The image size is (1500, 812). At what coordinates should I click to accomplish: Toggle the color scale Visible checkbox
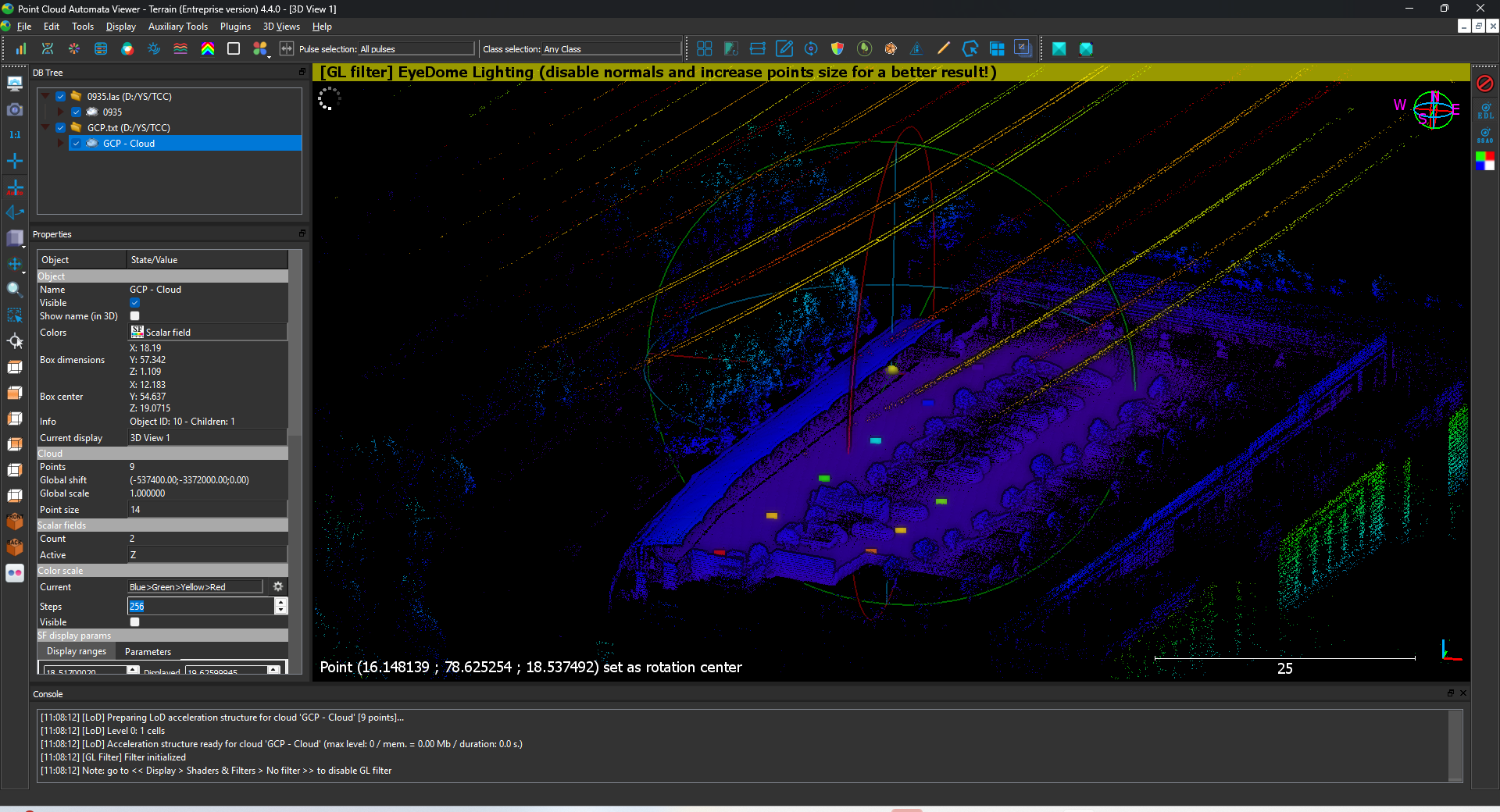135,622
